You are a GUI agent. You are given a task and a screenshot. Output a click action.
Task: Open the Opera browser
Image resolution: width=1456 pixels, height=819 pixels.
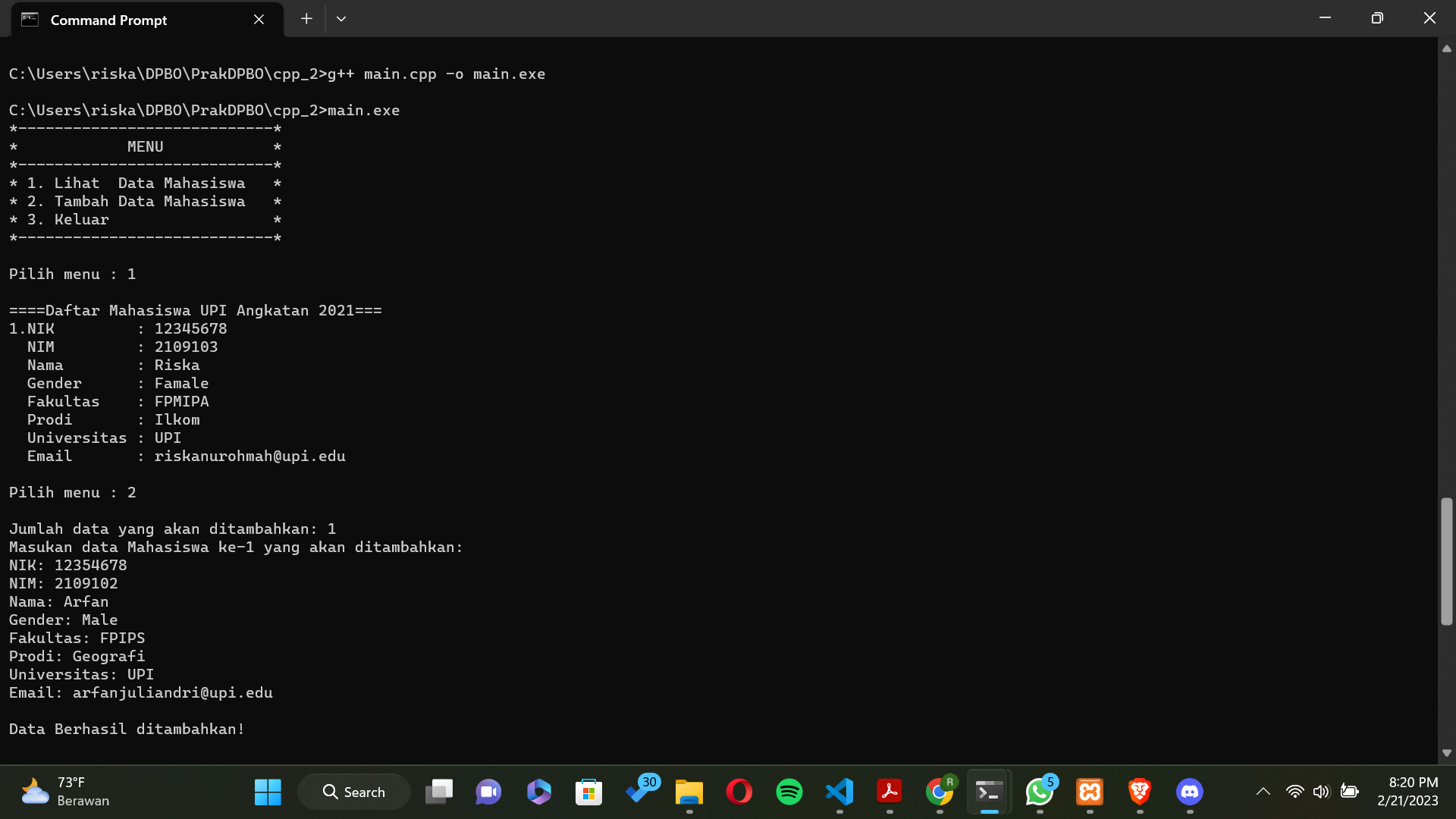[739, 792]
